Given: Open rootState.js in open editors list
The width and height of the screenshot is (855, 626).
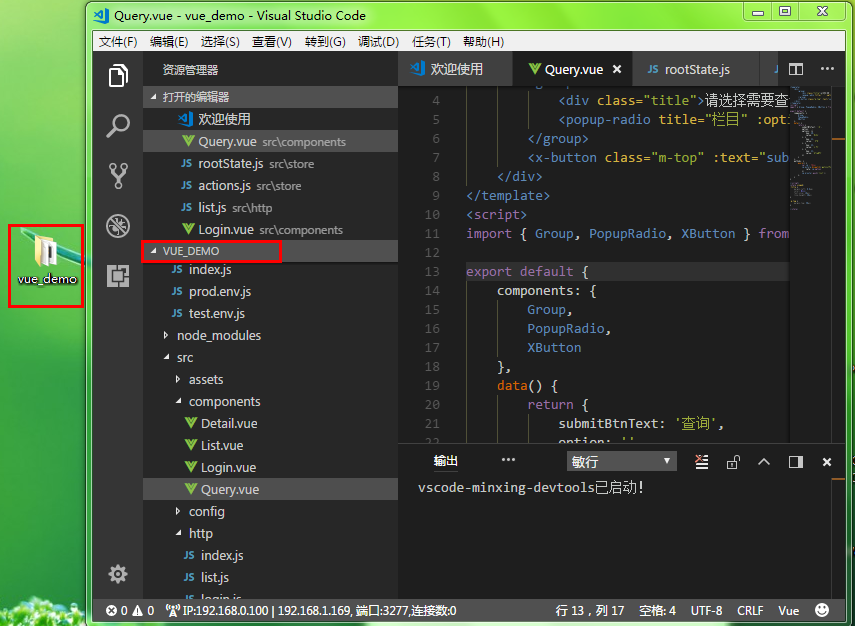Looking at the screenshot, I should coord(270,164).
